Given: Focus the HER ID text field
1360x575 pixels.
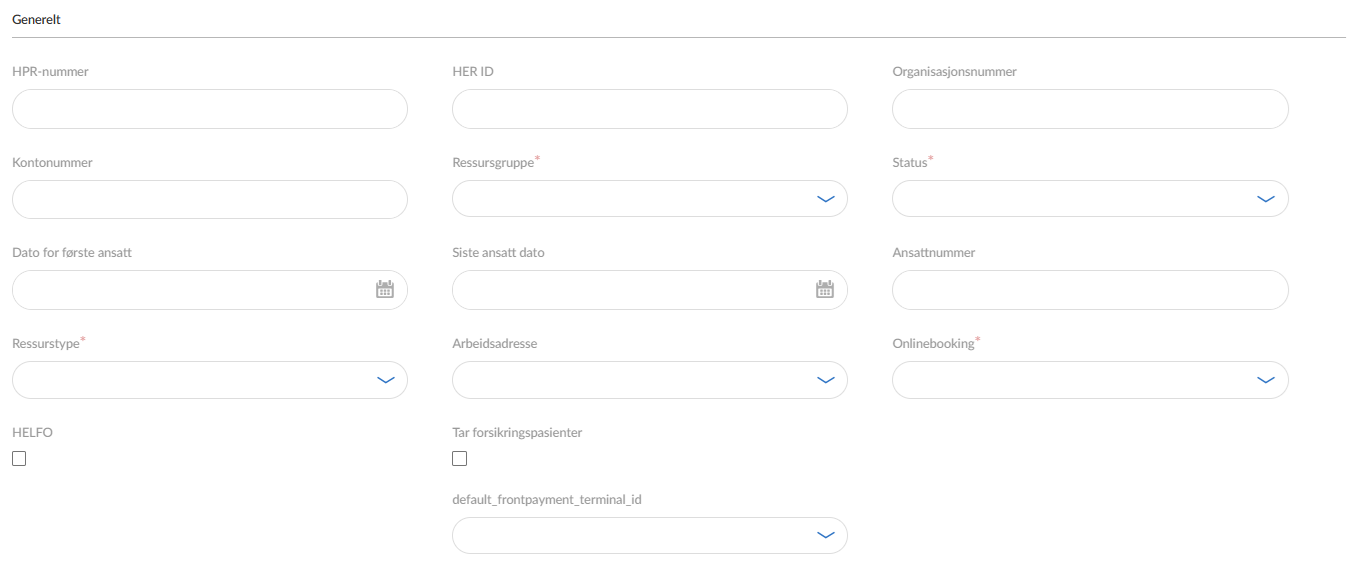Looking at the screenshot, I should (x=649, y=109).
